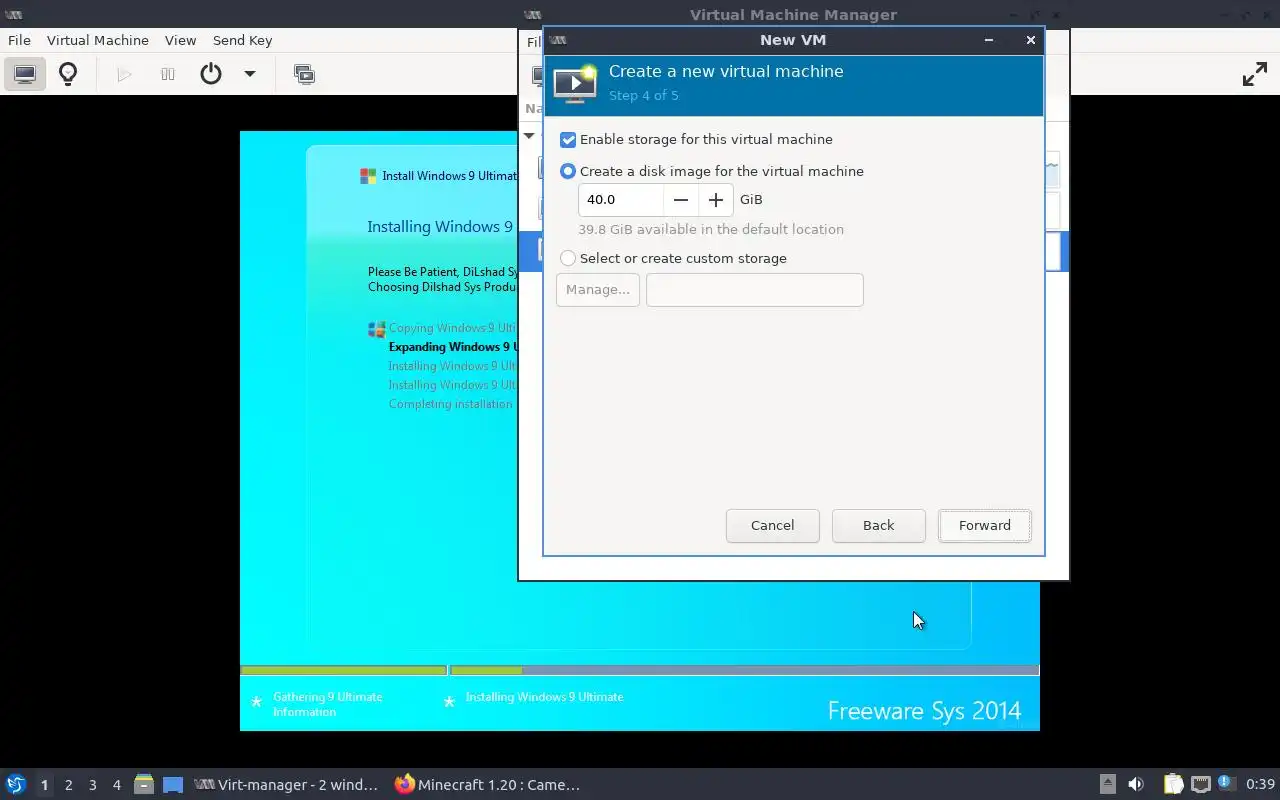Select Create a disk image option

(568, 171)
